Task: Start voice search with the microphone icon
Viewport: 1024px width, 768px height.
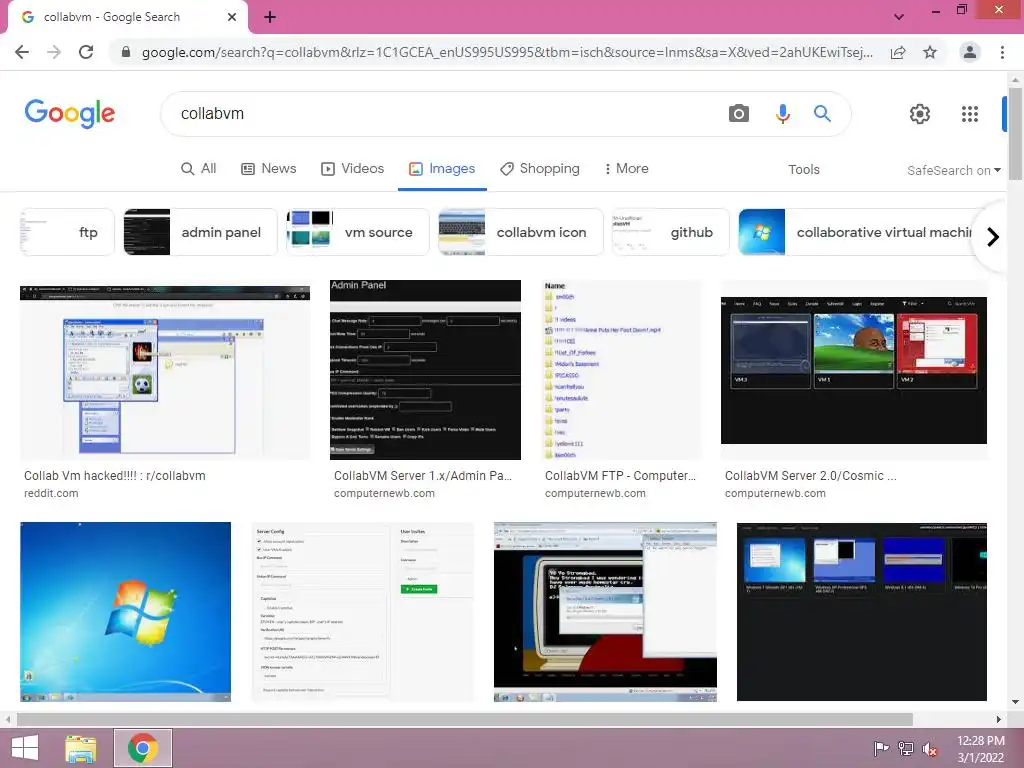Action: click(782, 114)
